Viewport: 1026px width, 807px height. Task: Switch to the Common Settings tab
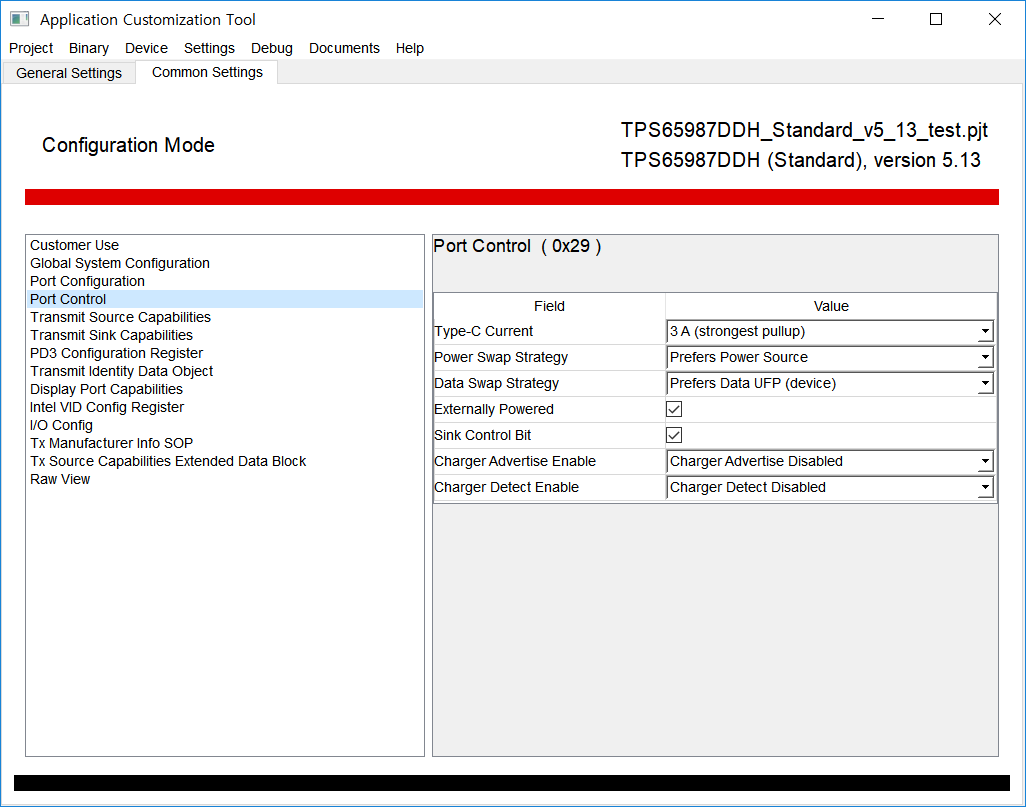(x=207, y=72)
